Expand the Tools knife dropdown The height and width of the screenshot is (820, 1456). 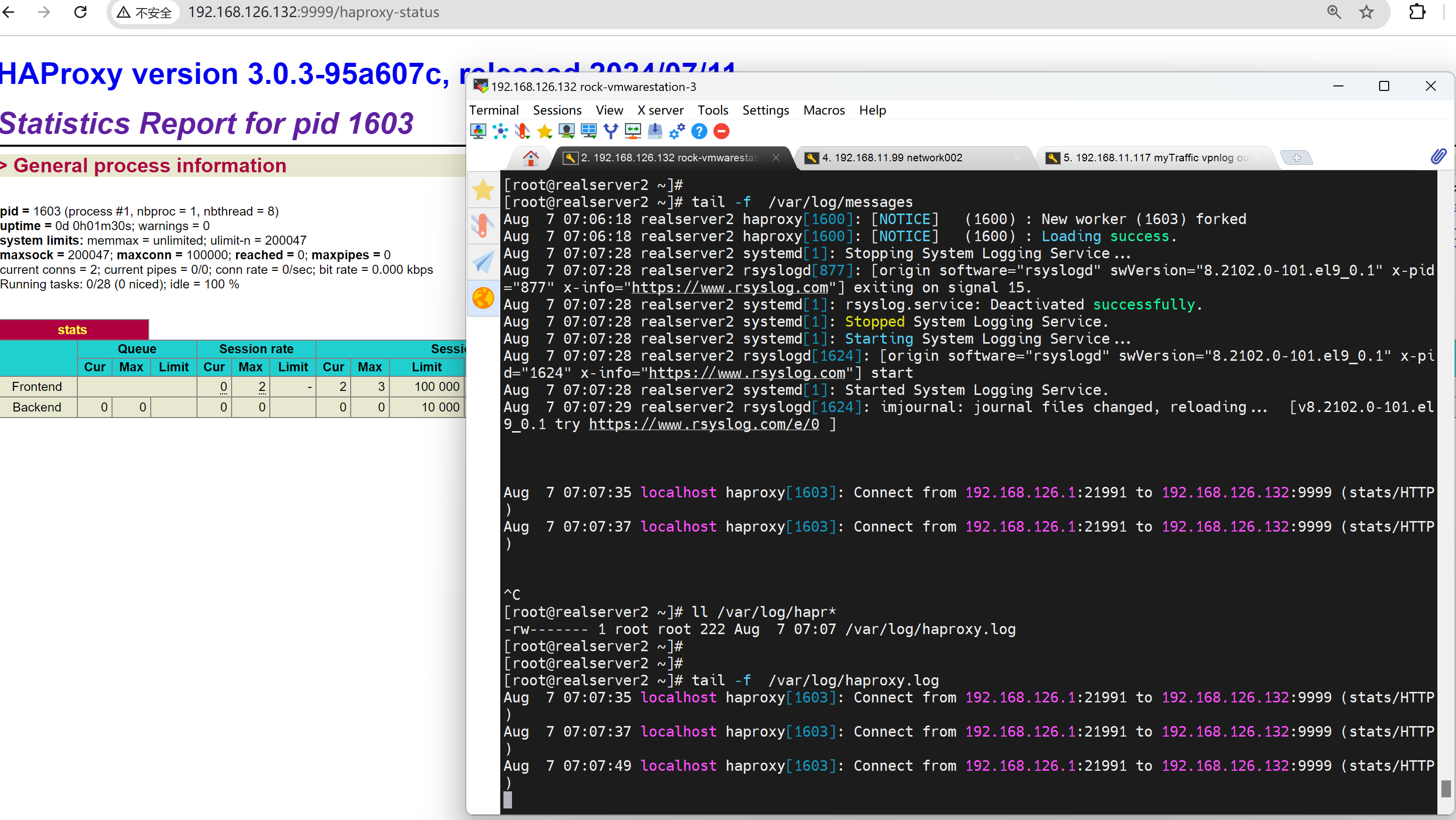(523, 132)
